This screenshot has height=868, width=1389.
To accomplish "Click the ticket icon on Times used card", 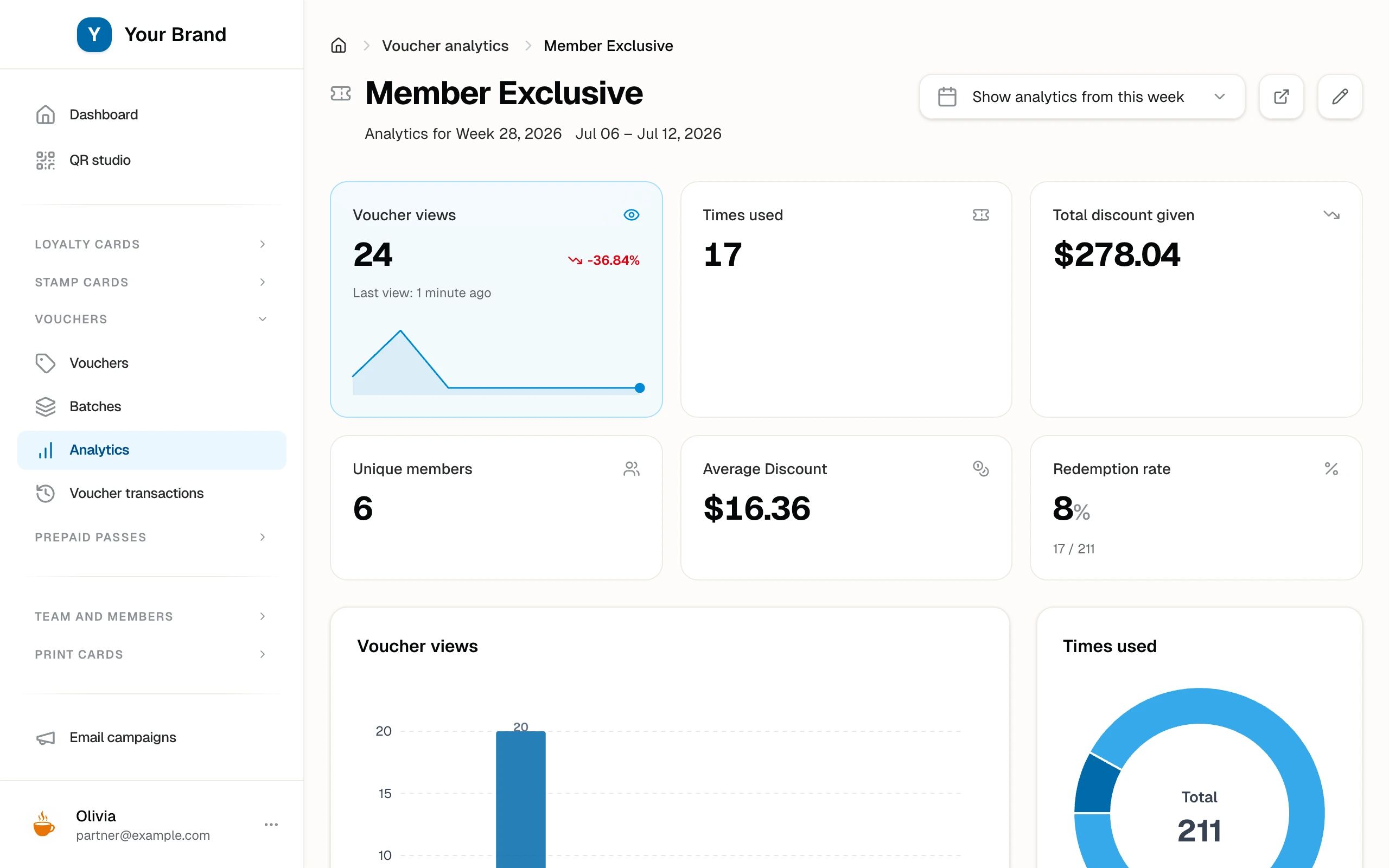I will click(x=981, y=215).
